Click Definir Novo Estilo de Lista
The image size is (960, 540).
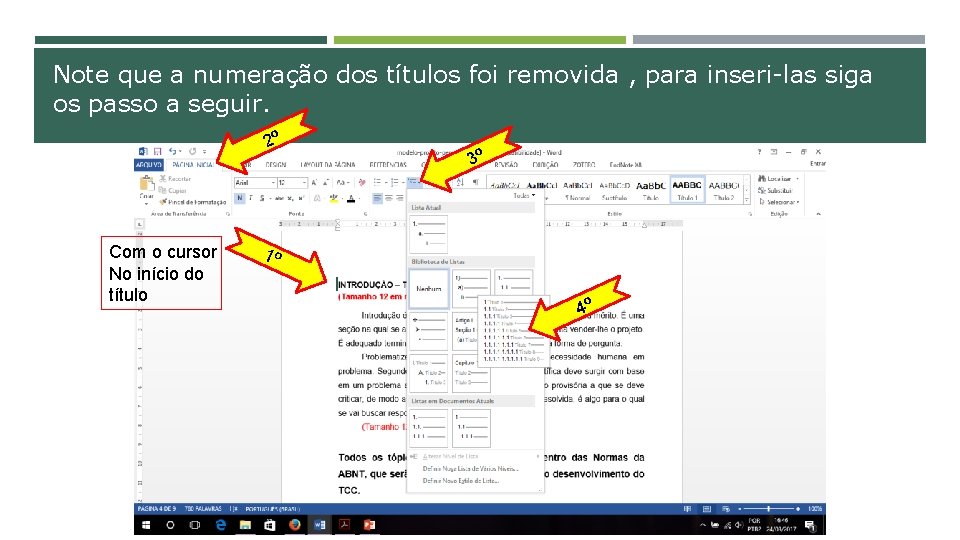460,481
